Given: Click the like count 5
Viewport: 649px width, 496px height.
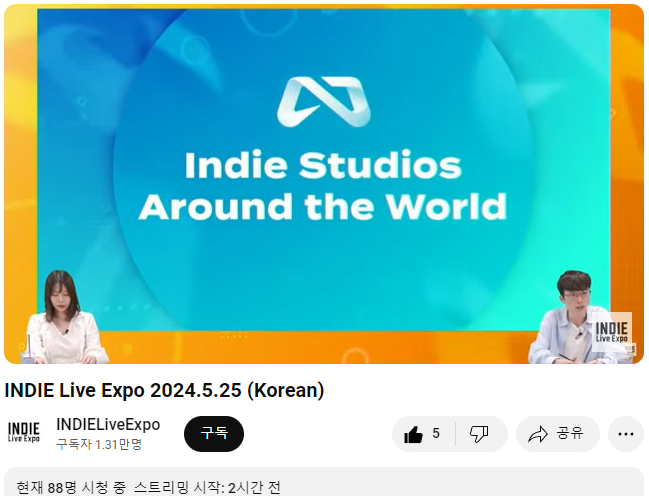Looking at the screenshot, I should pyautogui.click(x=436, y=433).
